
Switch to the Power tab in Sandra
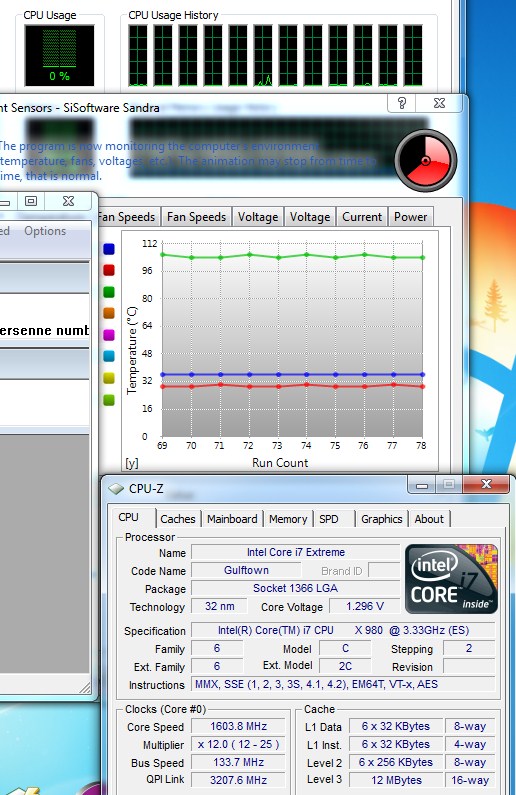411,217
